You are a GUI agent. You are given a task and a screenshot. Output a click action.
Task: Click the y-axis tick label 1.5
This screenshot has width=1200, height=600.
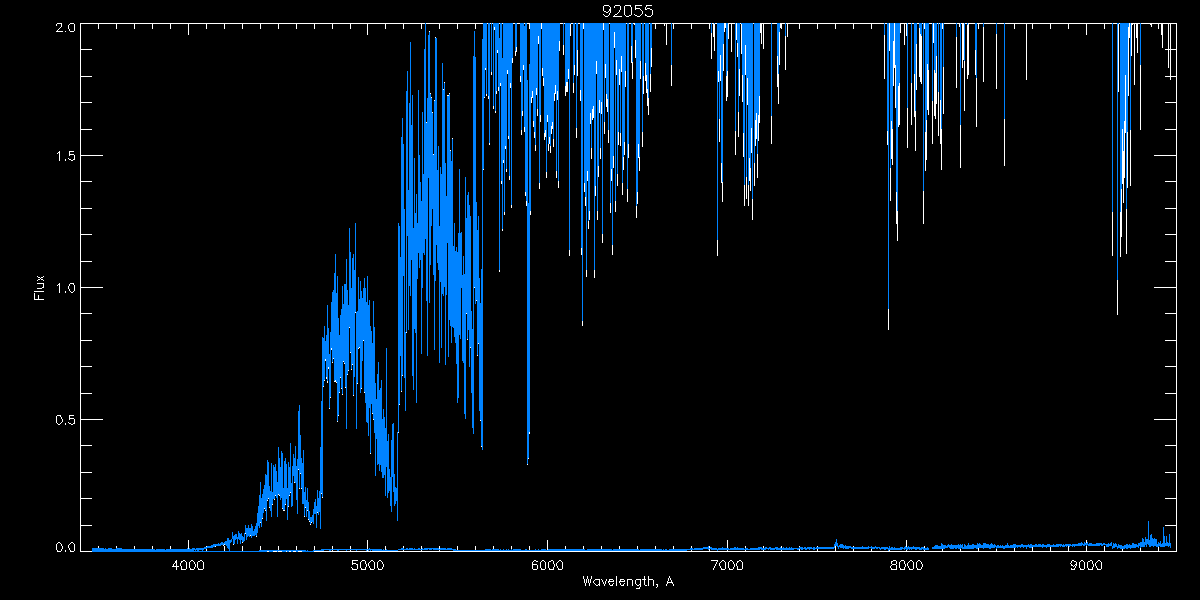(x=64, y=157)
